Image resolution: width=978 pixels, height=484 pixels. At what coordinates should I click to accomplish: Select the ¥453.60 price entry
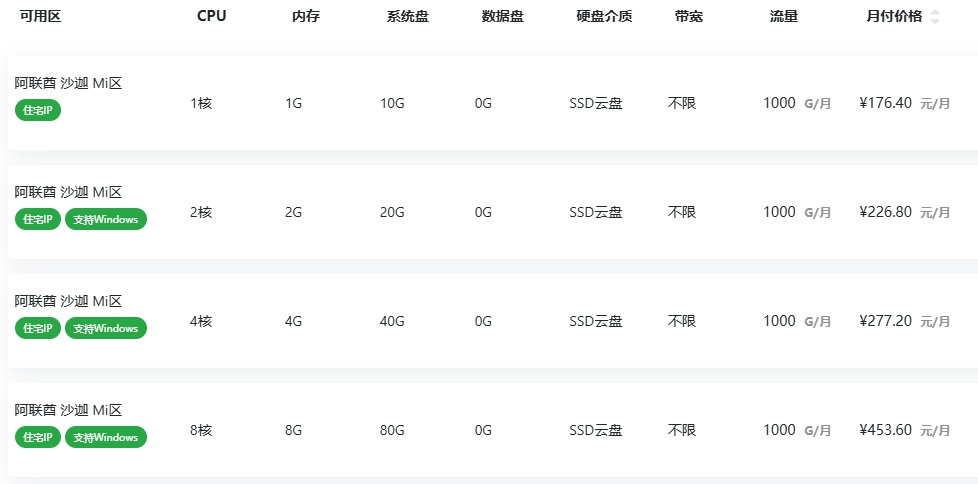885,430
